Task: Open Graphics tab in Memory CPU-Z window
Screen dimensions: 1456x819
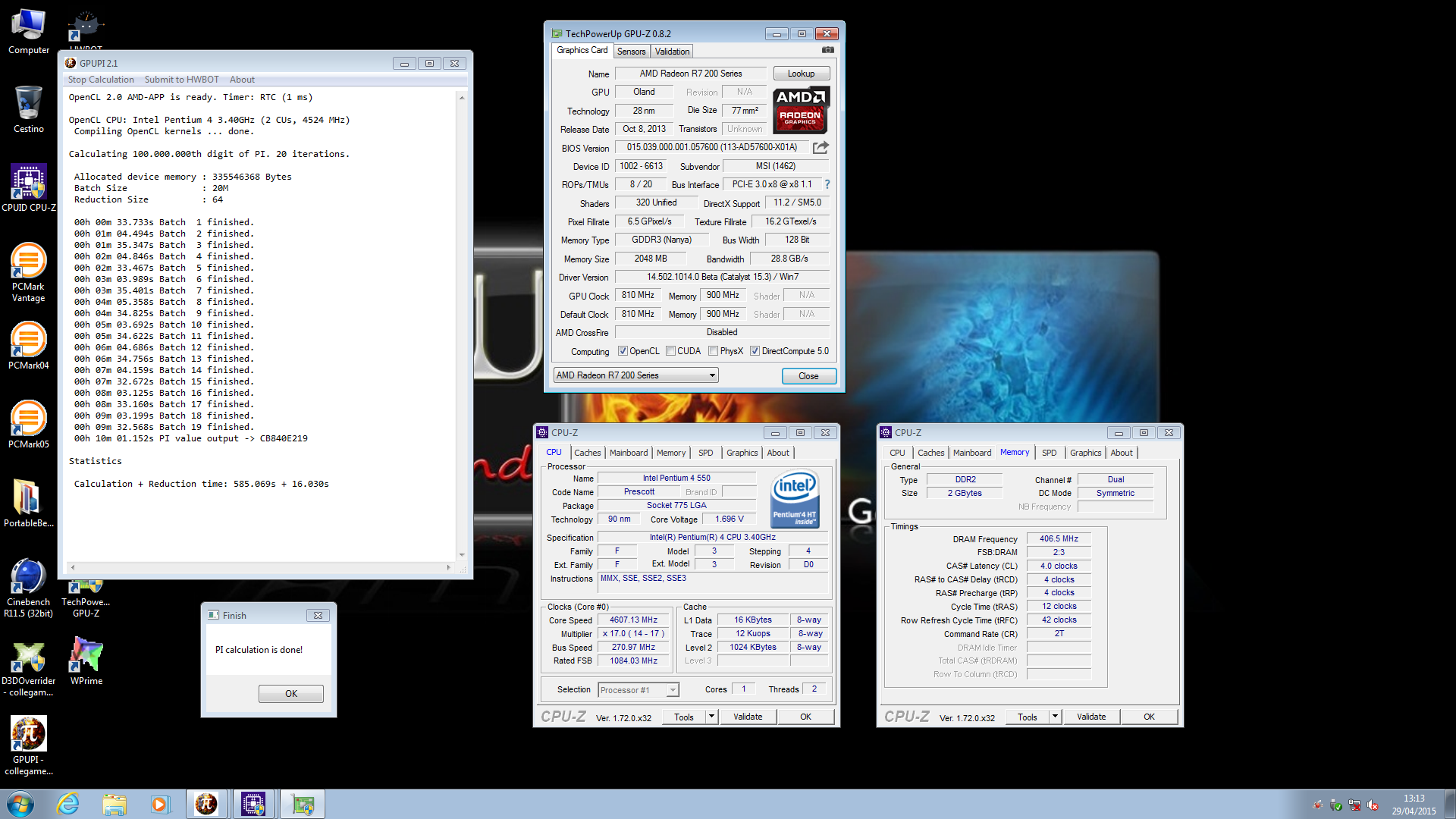Action: 1085,453
